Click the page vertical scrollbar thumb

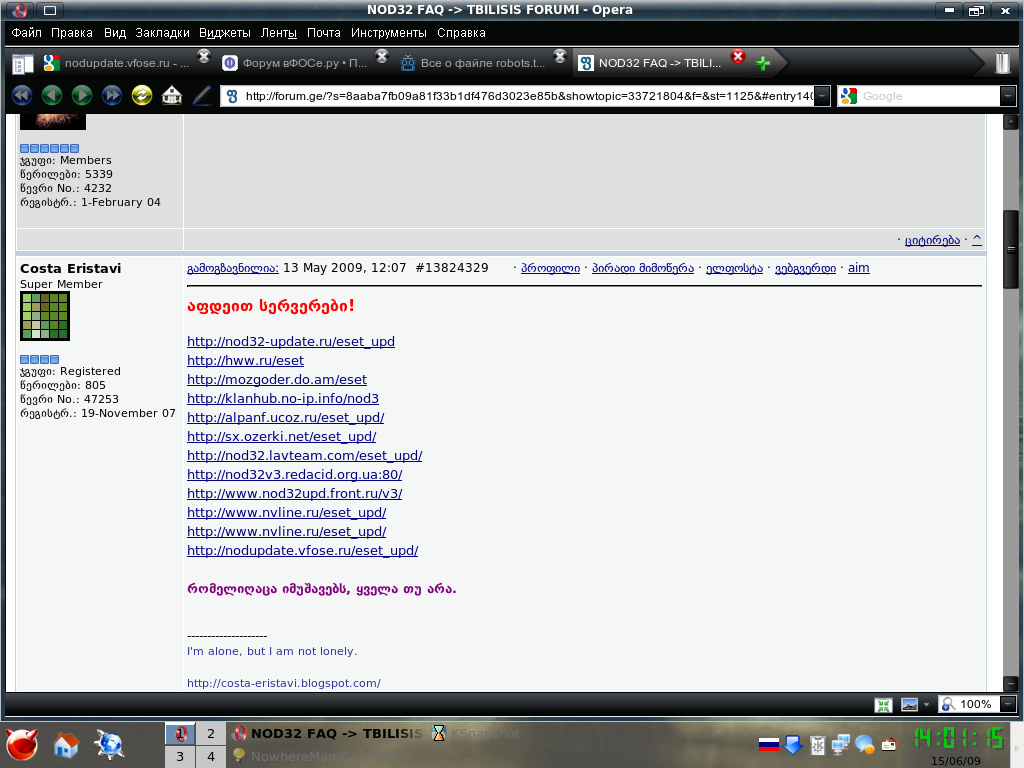tap(1011, 249)
